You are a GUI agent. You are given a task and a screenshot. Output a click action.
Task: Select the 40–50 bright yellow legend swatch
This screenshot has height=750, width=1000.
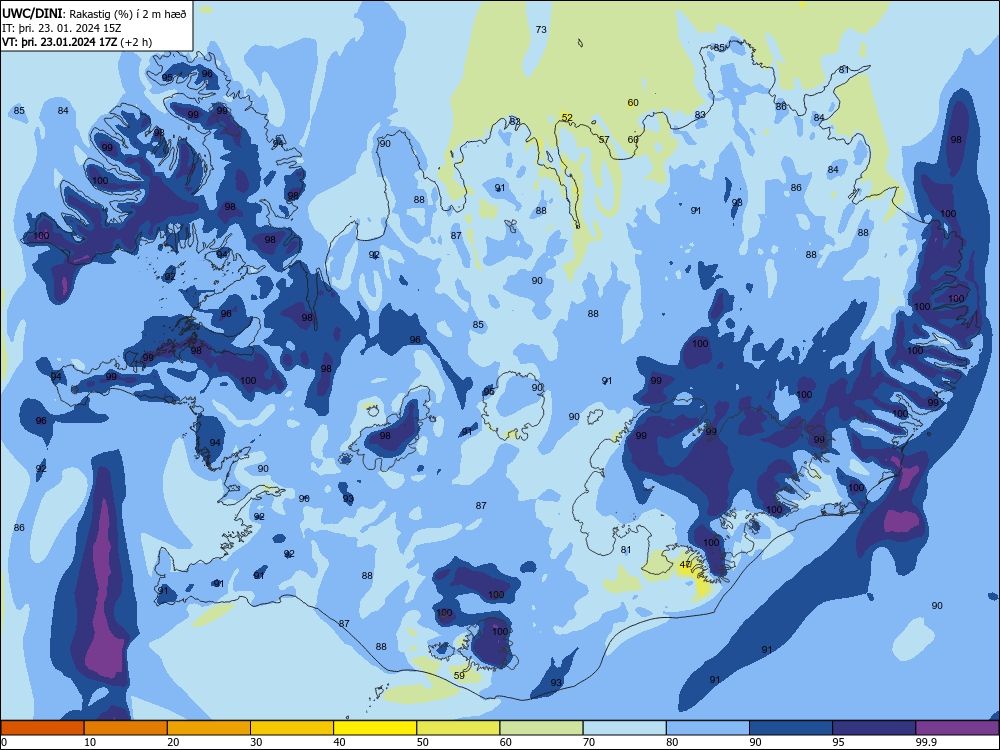[375, 728]
